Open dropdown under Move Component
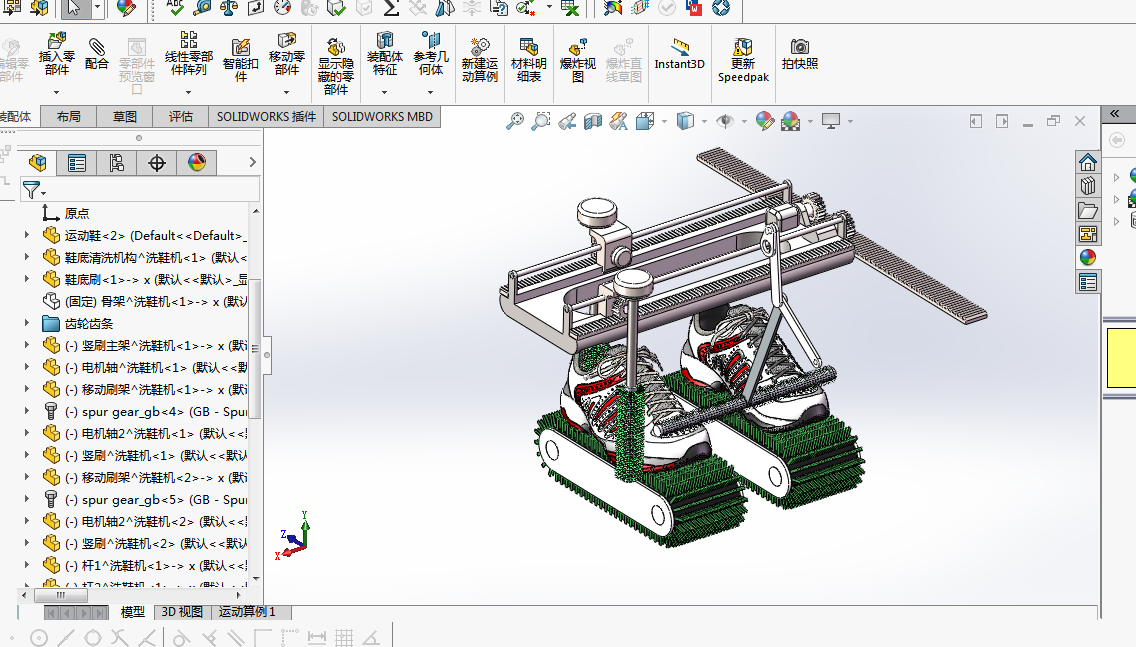The width and height of the screenshot is (1136, 647). coord(286,92)
